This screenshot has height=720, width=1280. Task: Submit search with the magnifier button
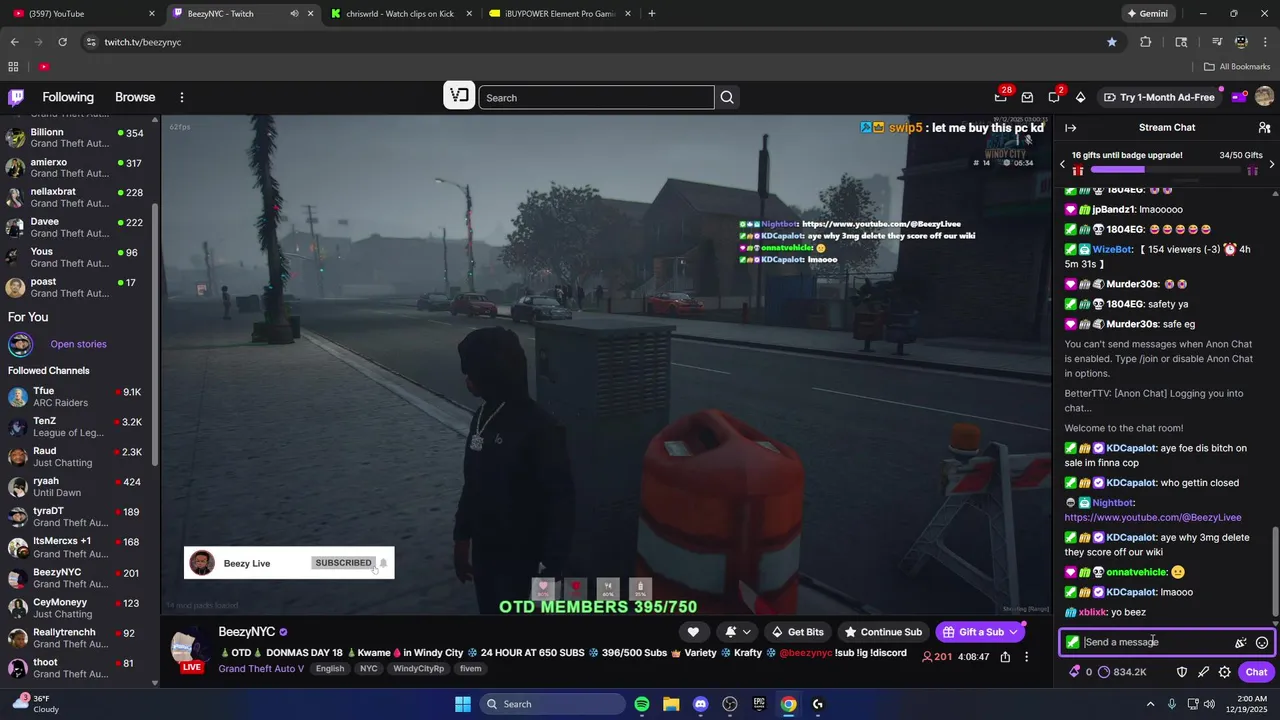coord(727,97)
